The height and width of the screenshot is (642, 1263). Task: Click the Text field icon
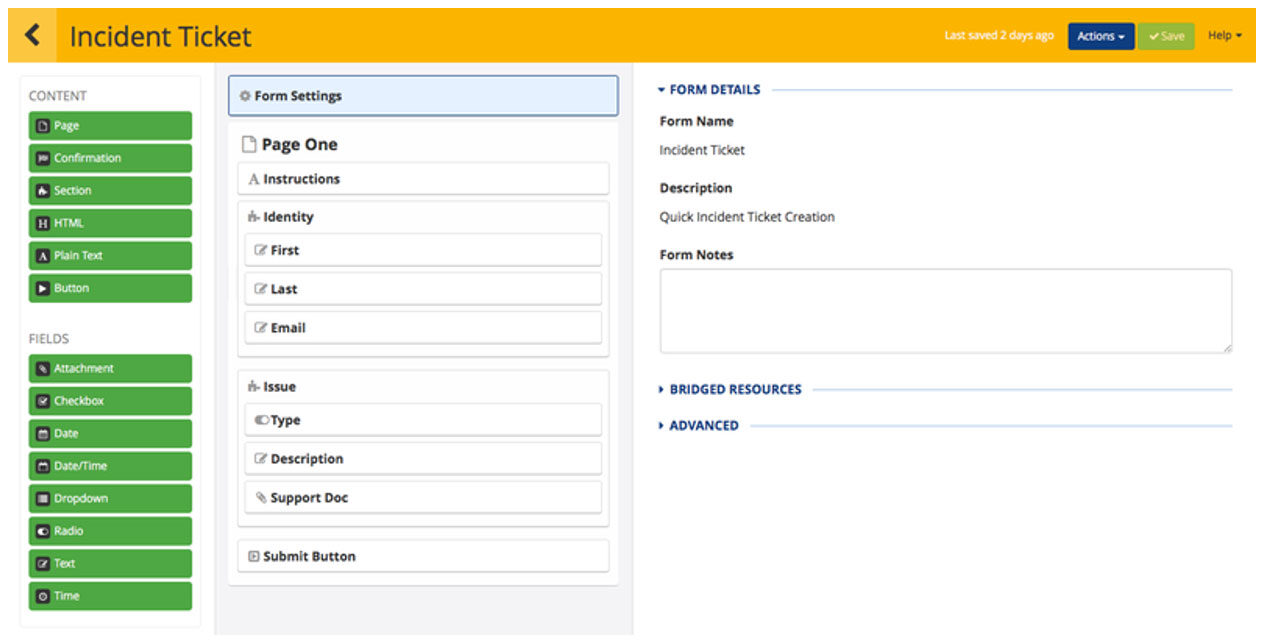click(x=42, y=564)
